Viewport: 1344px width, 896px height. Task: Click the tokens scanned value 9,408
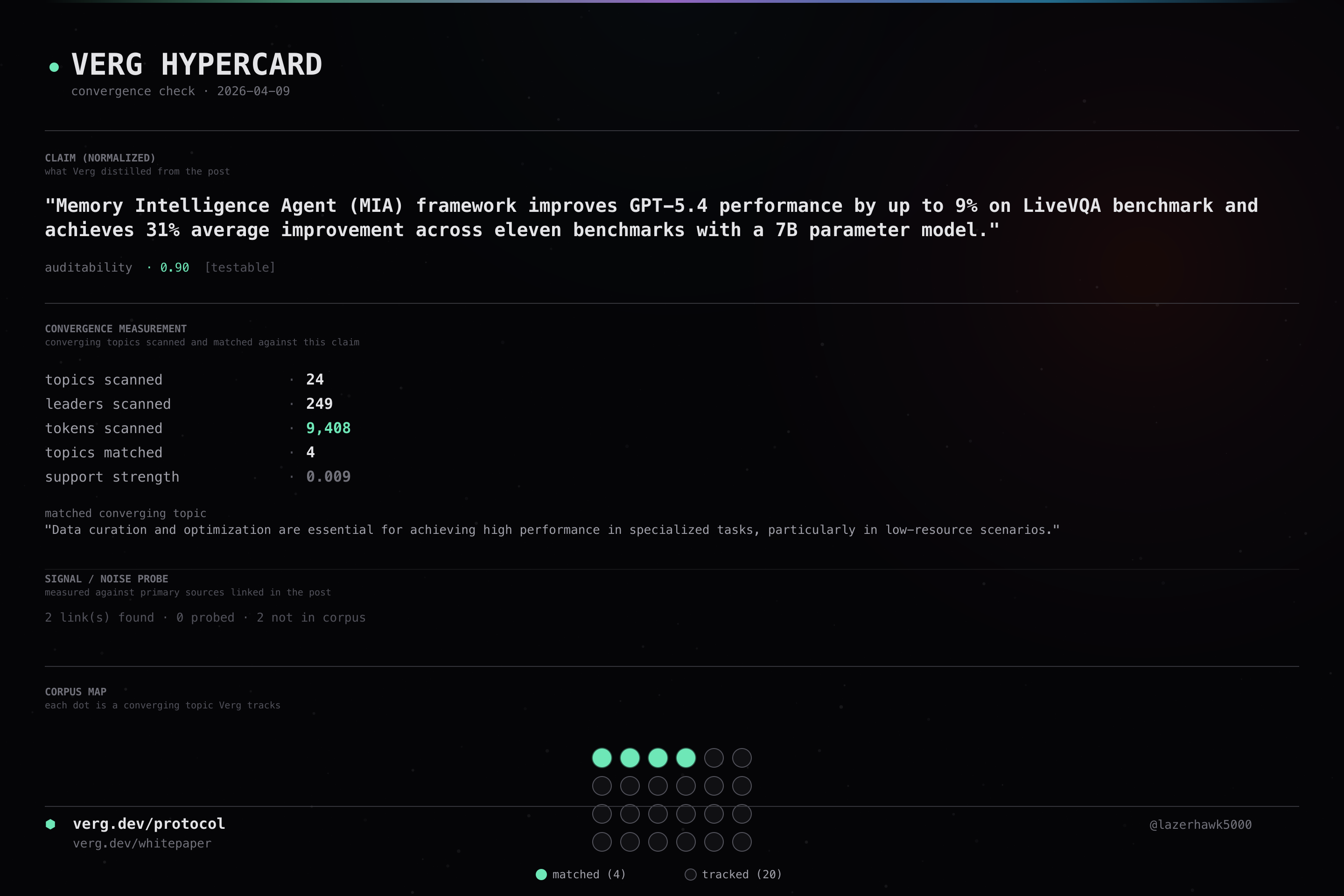click(x=329, y=428)
